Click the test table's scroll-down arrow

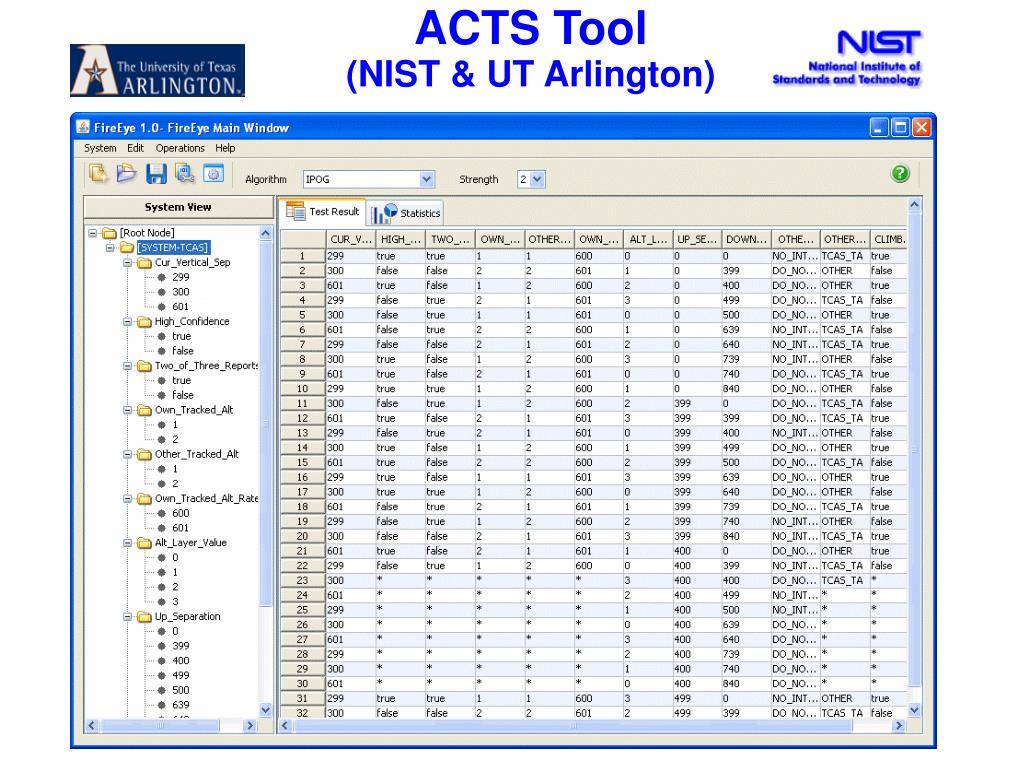[914, 710]
